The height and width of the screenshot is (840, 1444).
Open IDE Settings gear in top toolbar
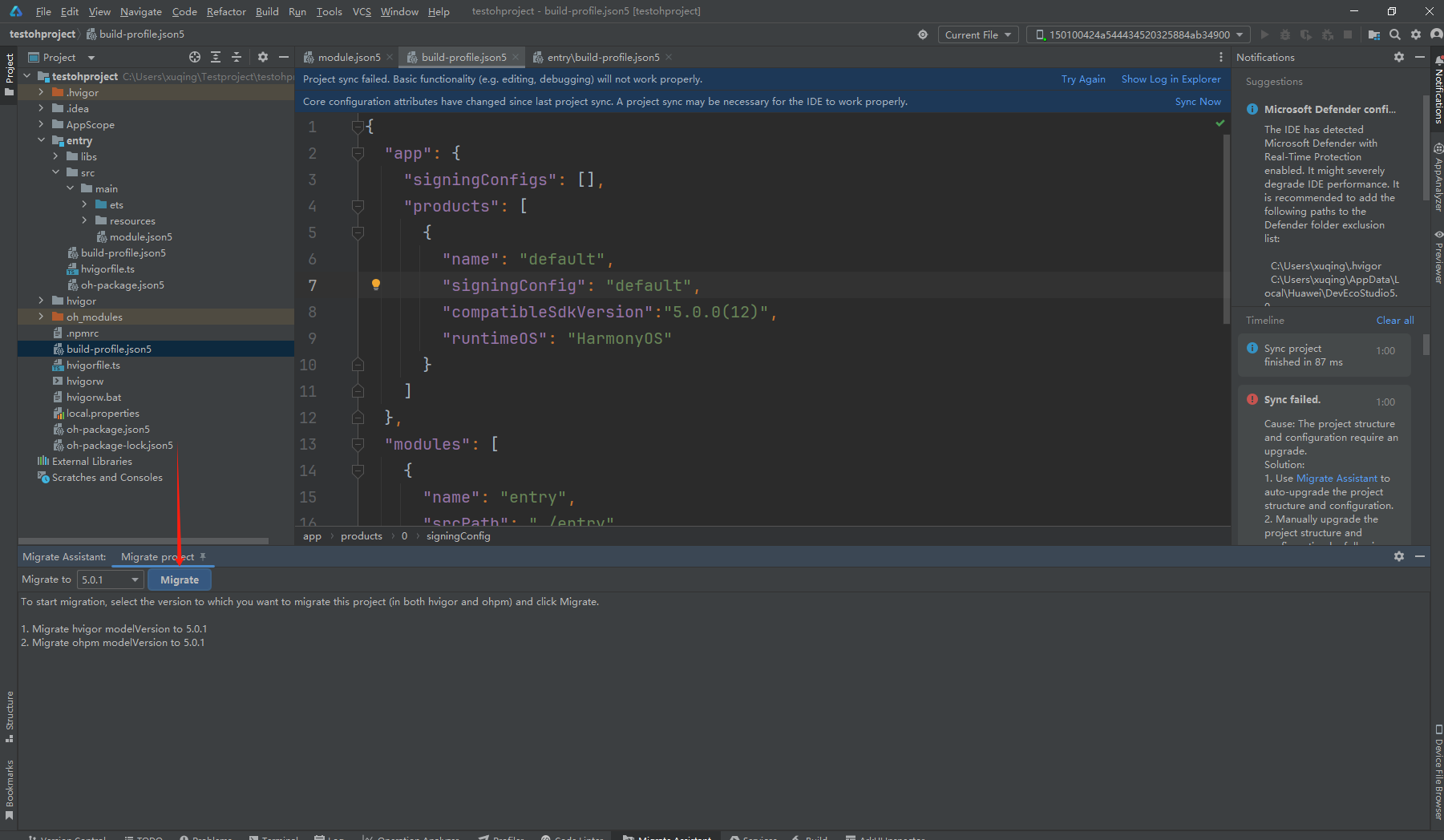pyautogui.click(x=1416, y=34)
